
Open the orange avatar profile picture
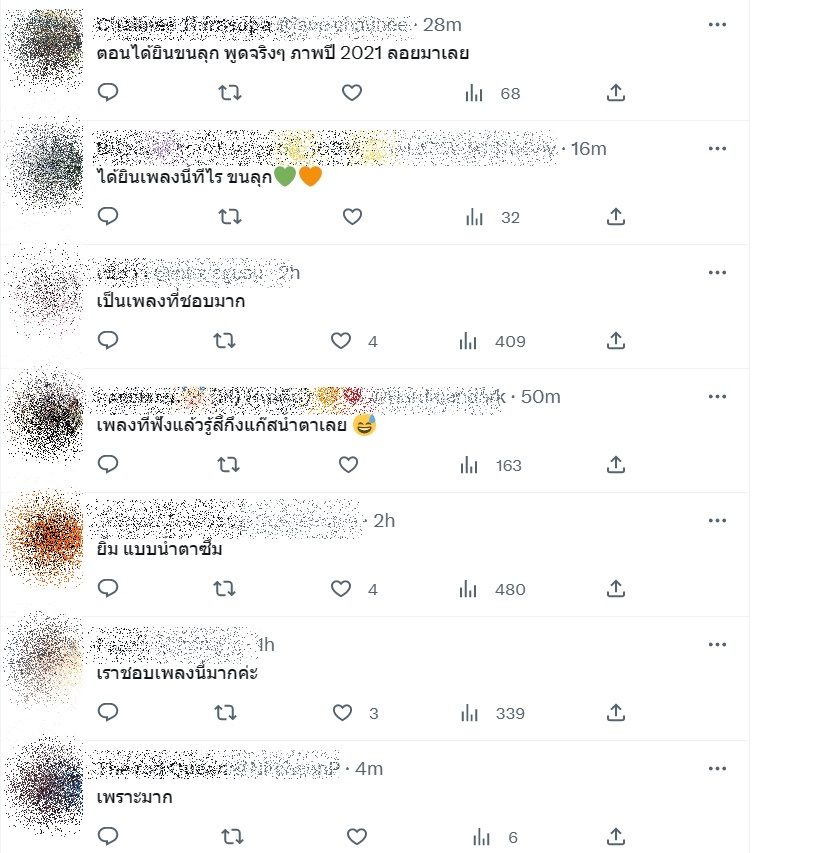click(46, 538)
